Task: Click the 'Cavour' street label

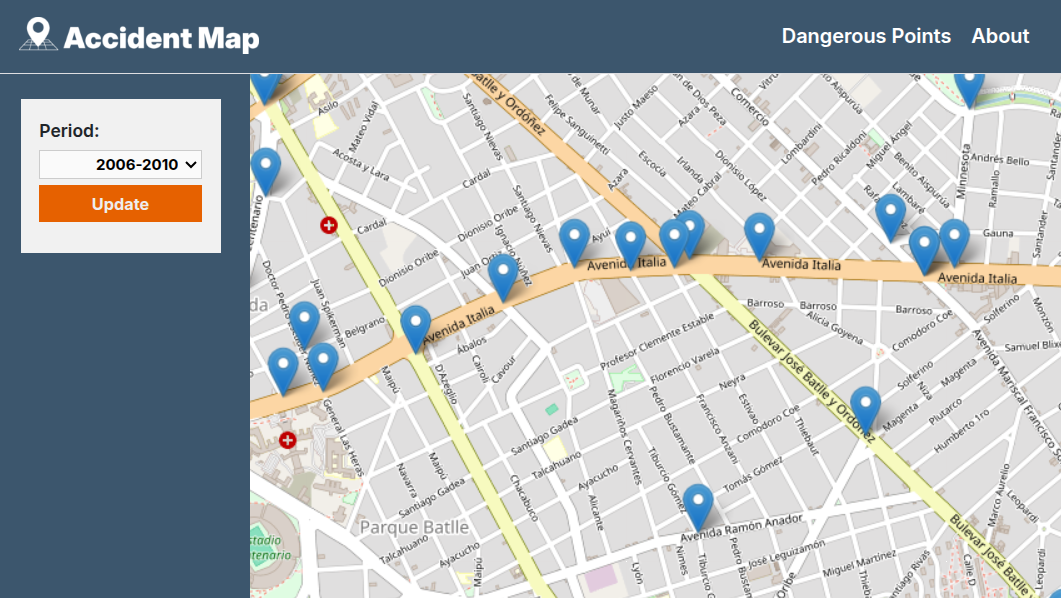Action: point(504,369)
